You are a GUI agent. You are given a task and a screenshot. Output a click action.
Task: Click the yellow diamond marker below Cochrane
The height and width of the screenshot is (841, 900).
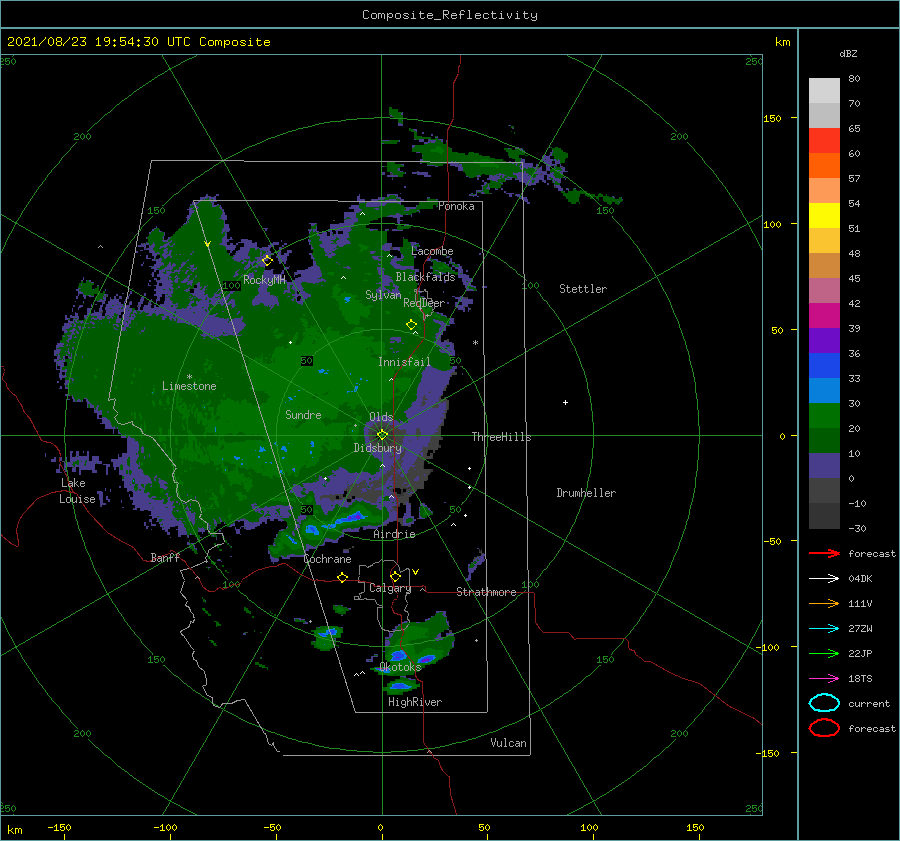point(343,577)
